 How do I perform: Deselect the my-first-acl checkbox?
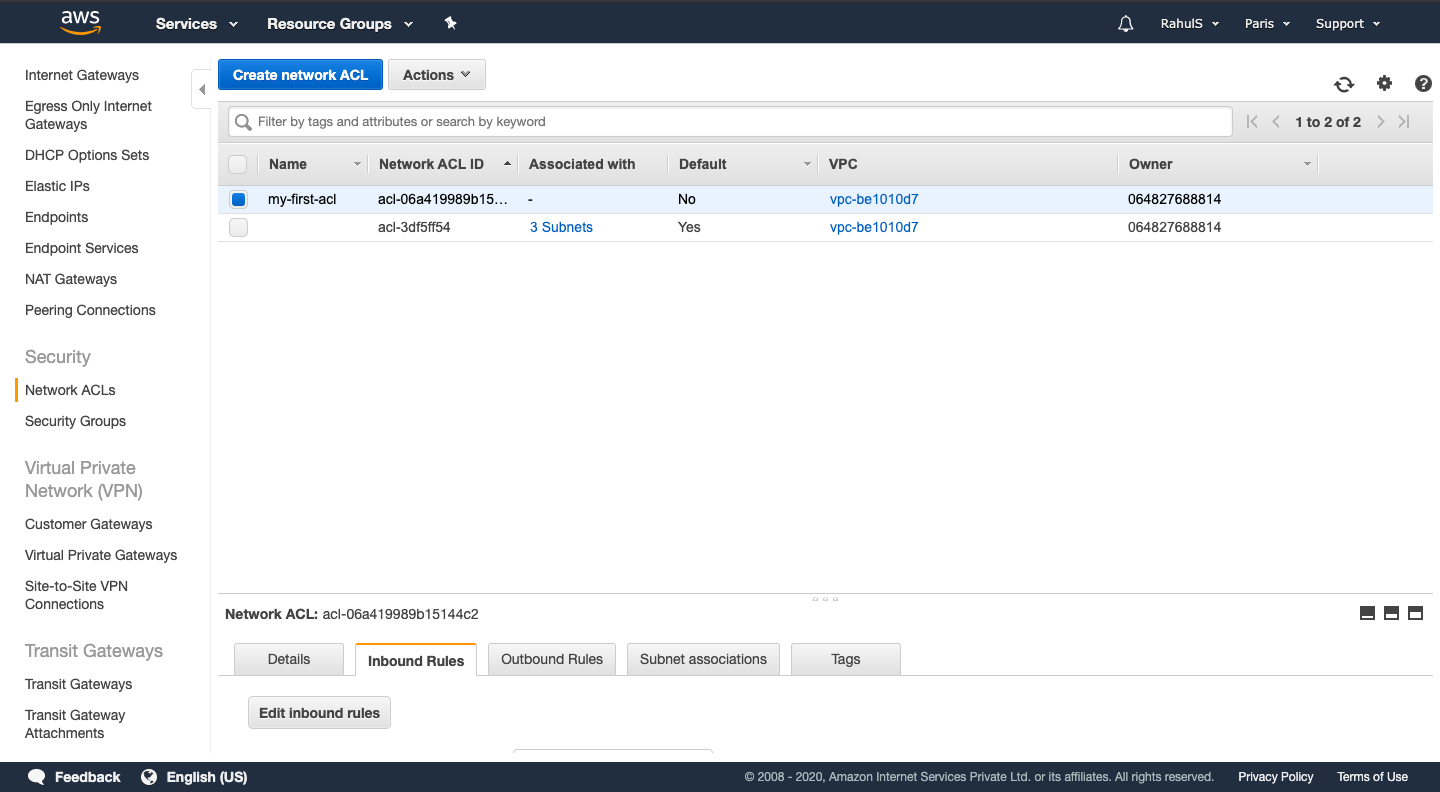(238, 199)
